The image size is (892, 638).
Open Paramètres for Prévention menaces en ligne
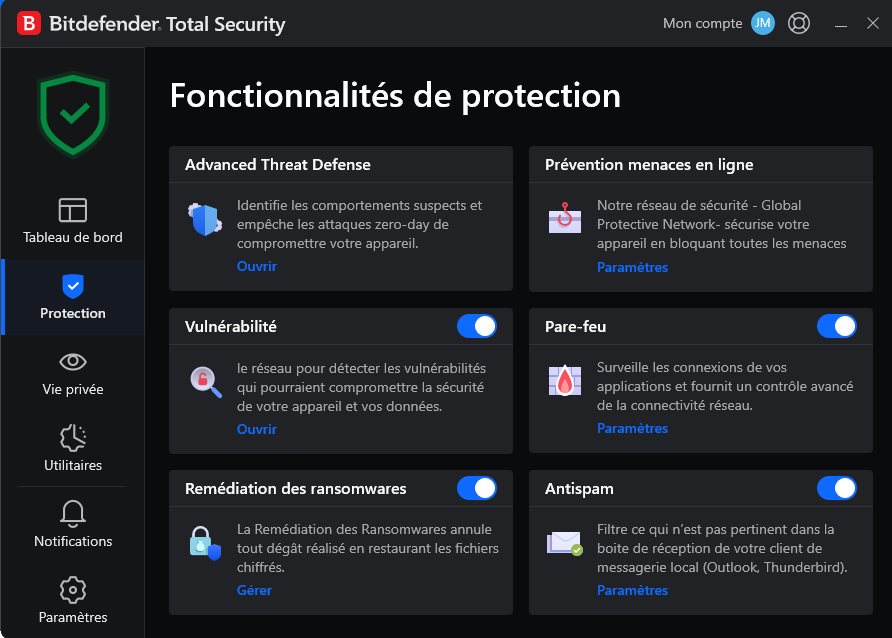[632, 267]
